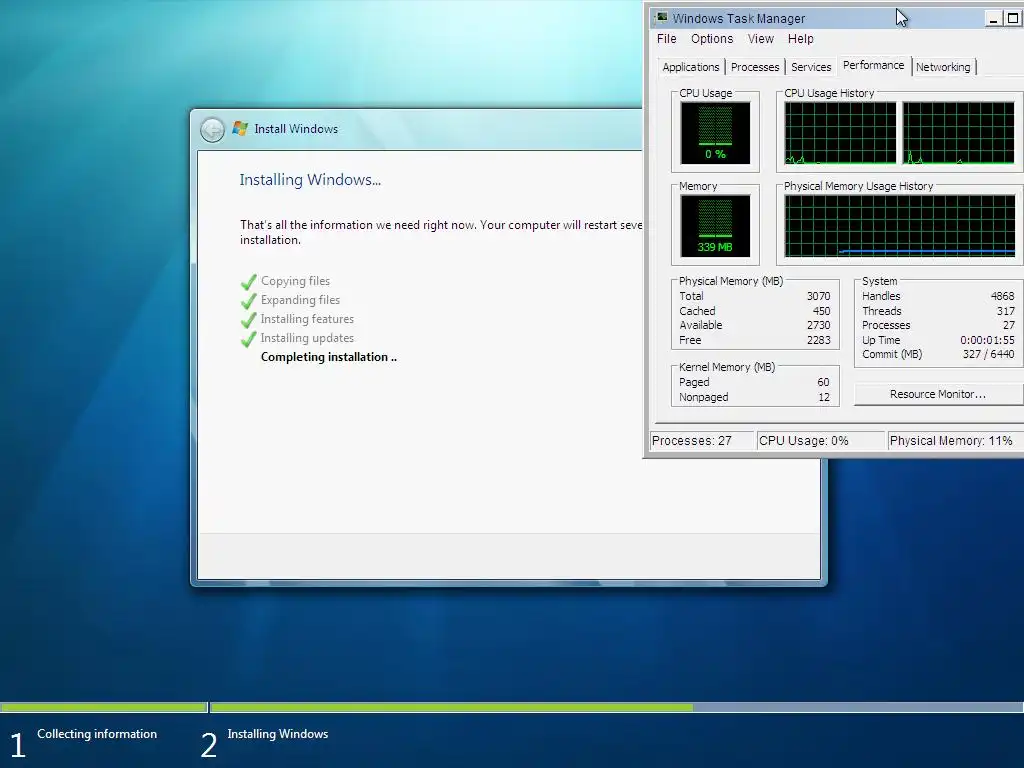Click the Copying files step text
The width and height of the screenshot is (1024, 768).
(x=295, y=281)
